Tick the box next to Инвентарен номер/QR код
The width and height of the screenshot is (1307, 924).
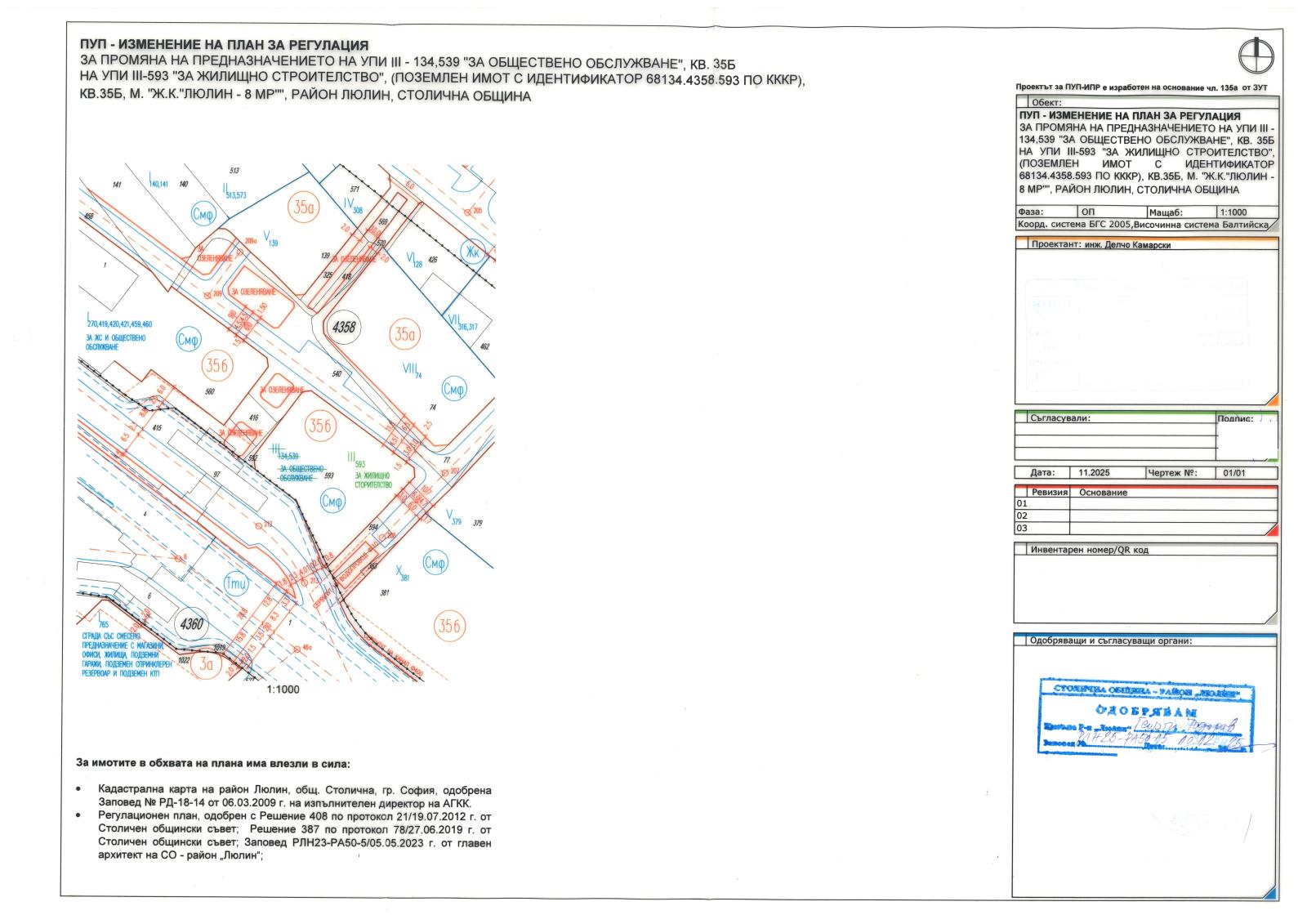(1020, 550)
